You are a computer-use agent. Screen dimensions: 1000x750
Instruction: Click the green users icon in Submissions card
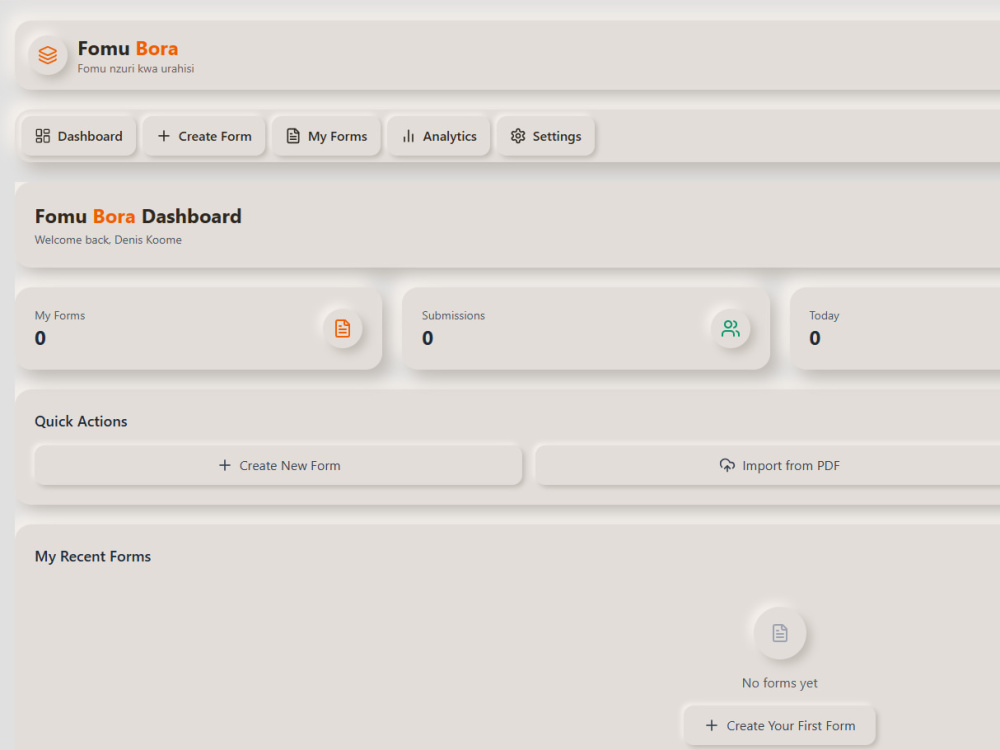point(730,328)
